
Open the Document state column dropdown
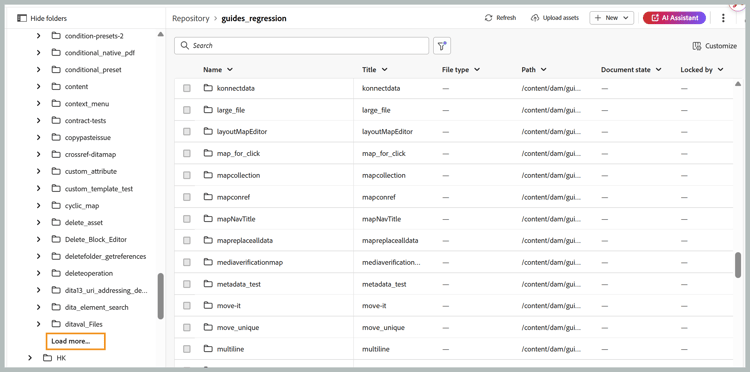(659, 70)
